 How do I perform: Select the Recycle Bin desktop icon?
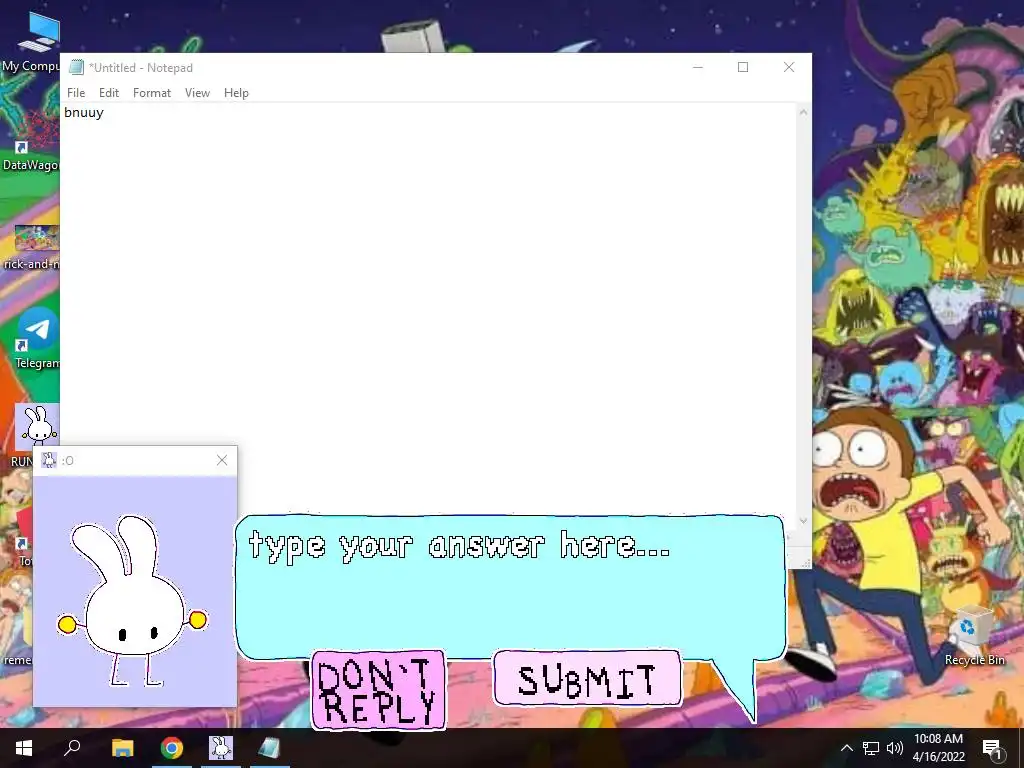pyautogui.click(x=974, y=635)
